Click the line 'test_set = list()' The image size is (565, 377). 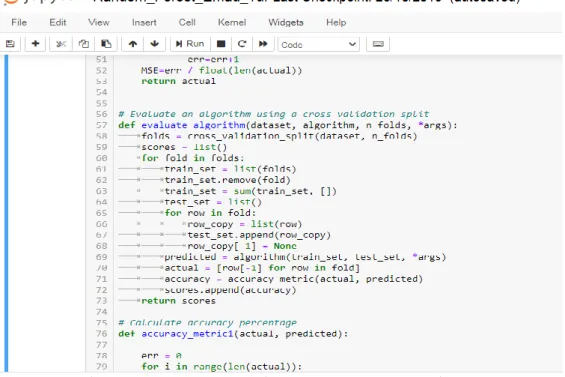point(213,202)
